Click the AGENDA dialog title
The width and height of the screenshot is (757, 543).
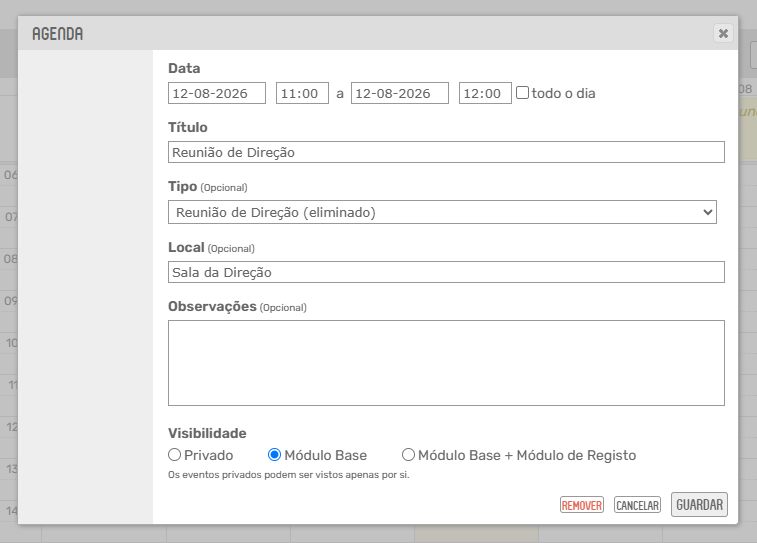click(x=57, y=34)
